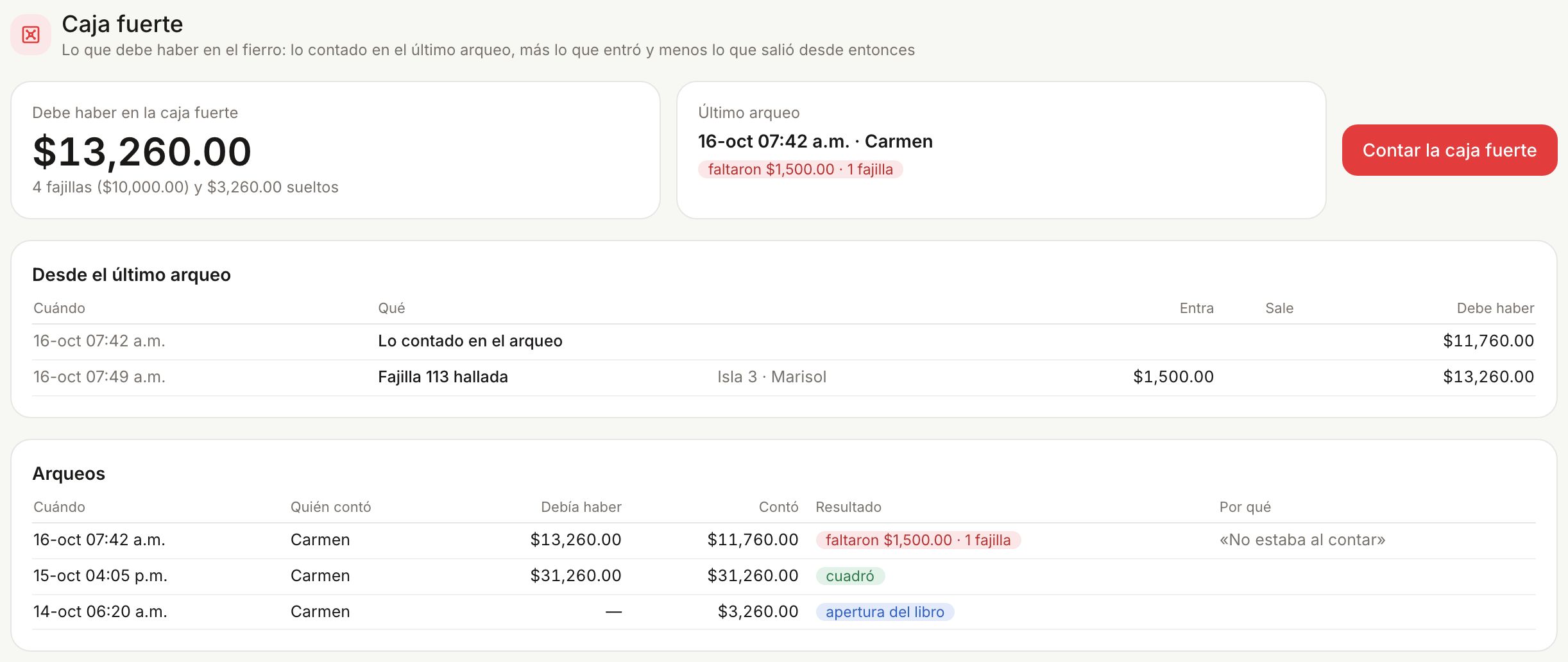Click the blue 'apertura del libro' badge
Screen dimensions: 1568x662
(x=885, y=612)
